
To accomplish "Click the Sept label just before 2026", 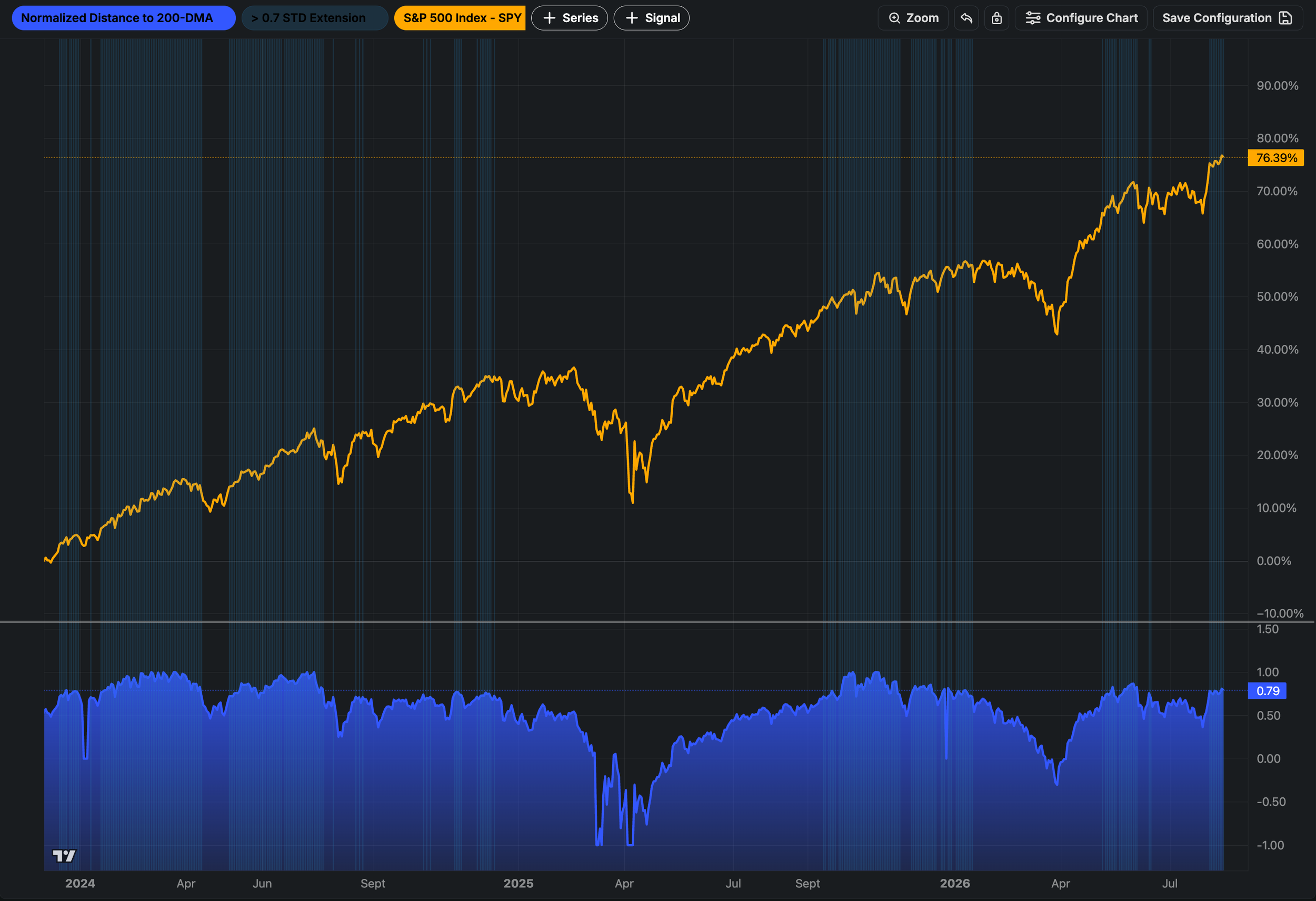I will pyautogui.click(x=807, y=884).
